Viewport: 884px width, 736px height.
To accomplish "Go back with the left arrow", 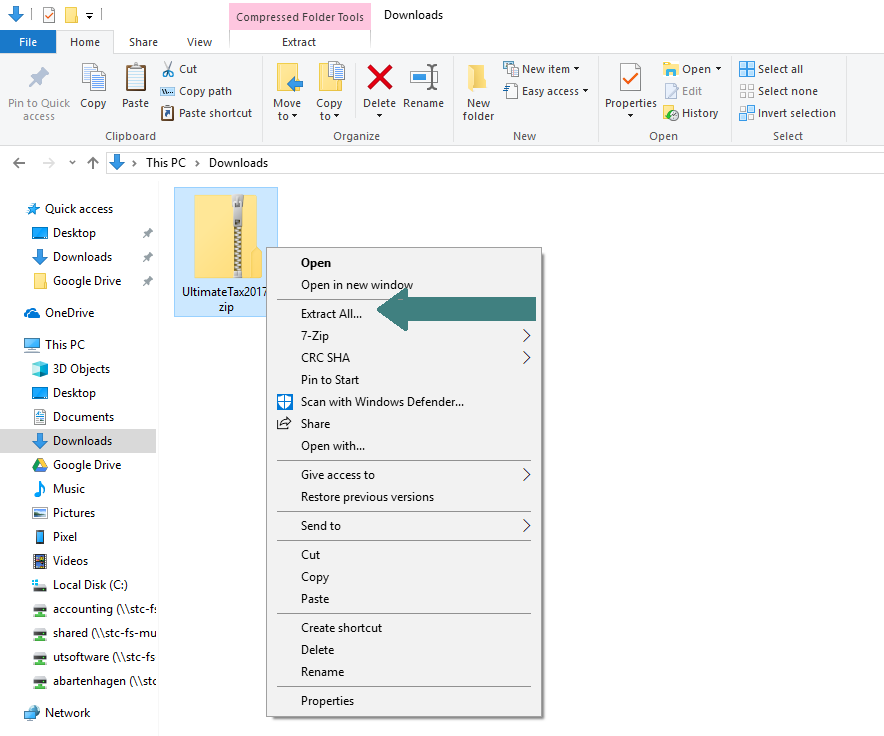I will [x=19, y=163].
